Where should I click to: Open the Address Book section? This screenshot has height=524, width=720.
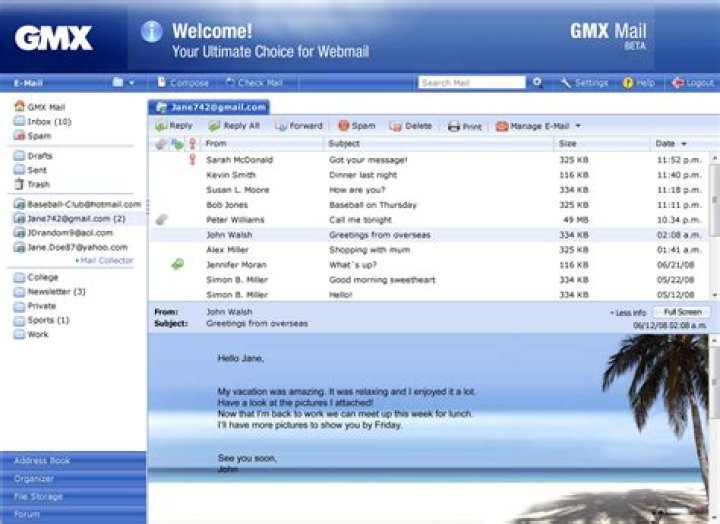pyautogui.click(x=42, y=461)
